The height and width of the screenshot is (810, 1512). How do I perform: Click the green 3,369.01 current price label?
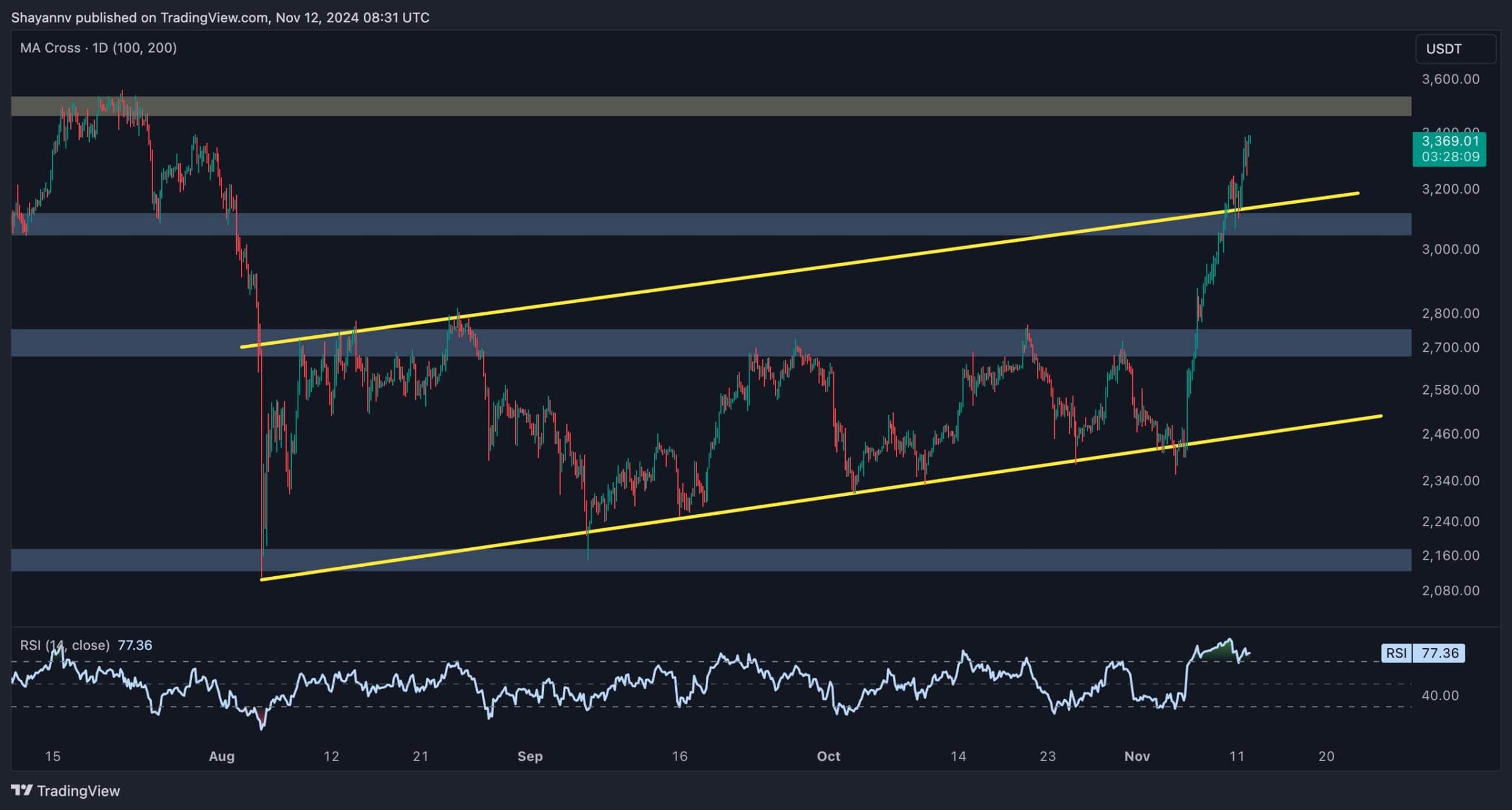pos(1449,149)
